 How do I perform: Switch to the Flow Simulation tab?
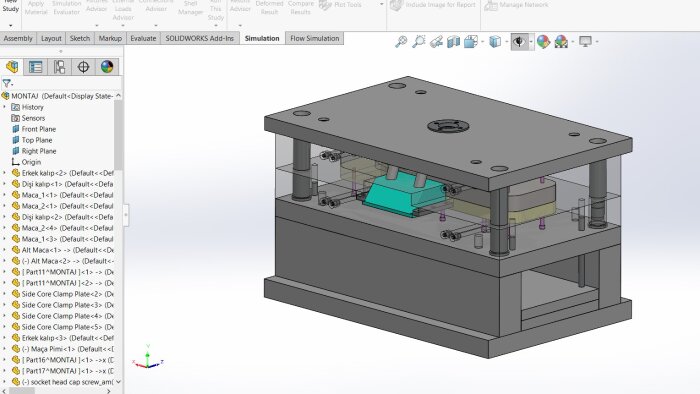(315, 38)
